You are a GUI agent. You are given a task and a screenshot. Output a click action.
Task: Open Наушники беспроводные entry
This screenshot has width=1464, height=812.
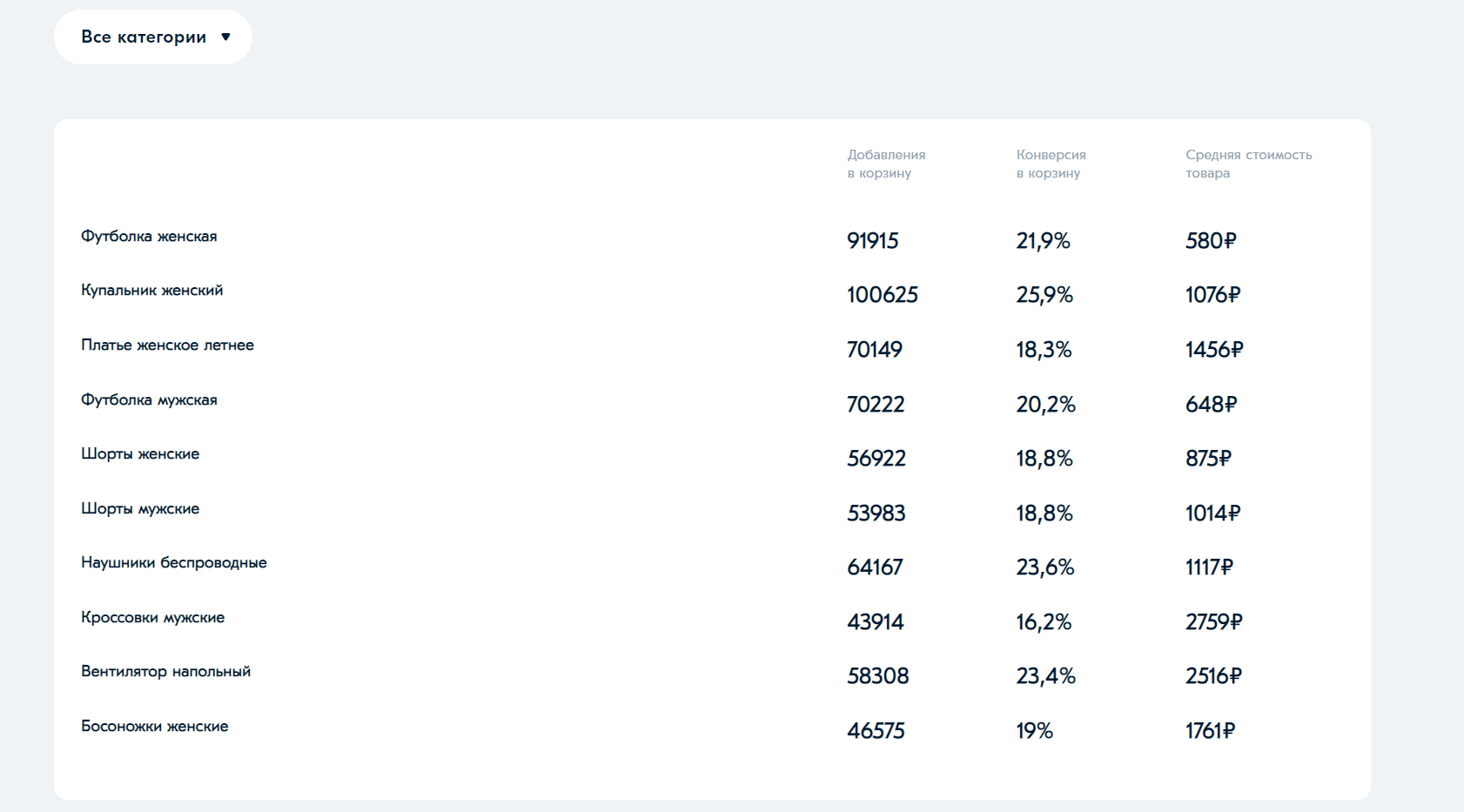click(174, 563)
